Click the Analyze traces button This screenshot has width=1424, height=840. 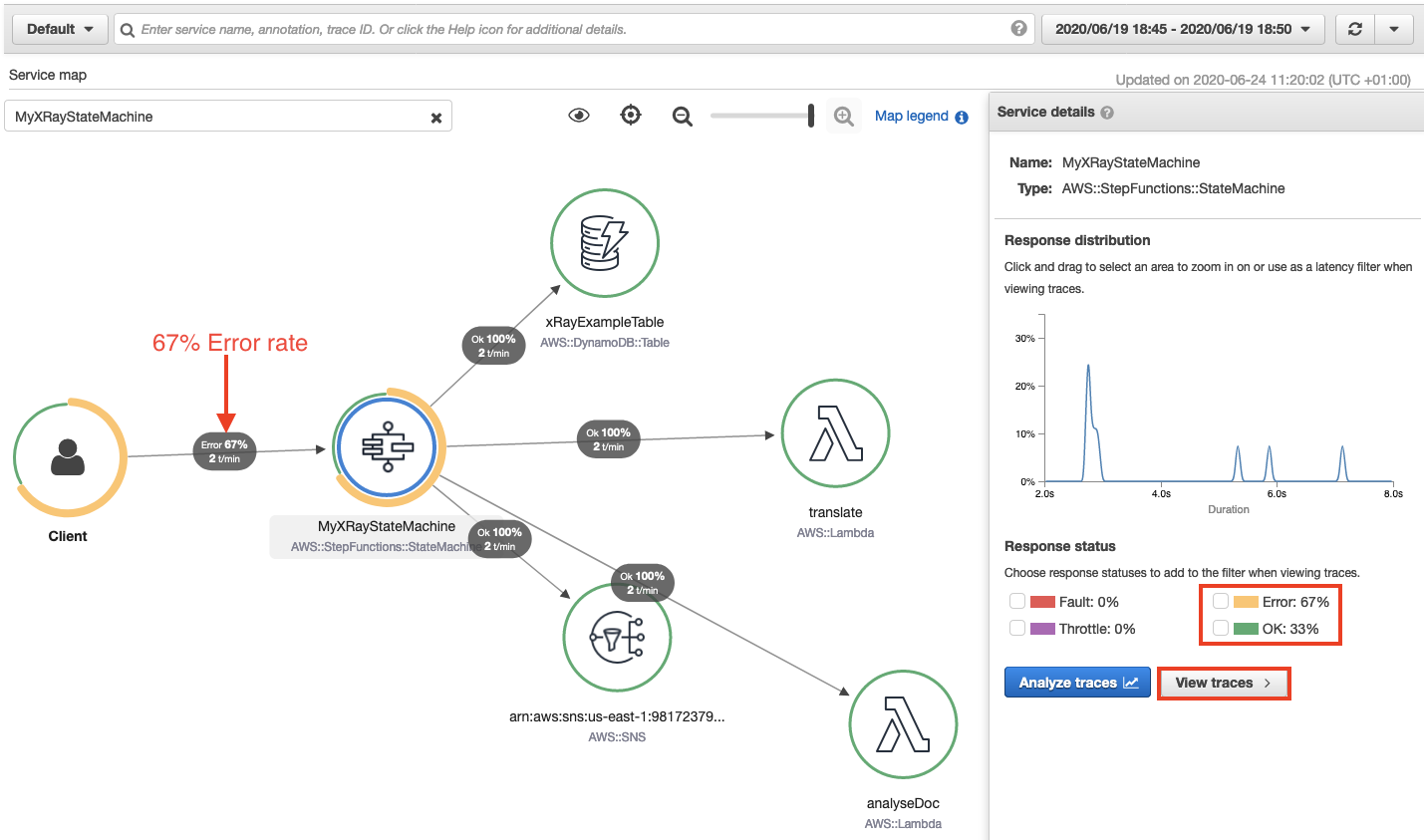tap(1077, 683)
